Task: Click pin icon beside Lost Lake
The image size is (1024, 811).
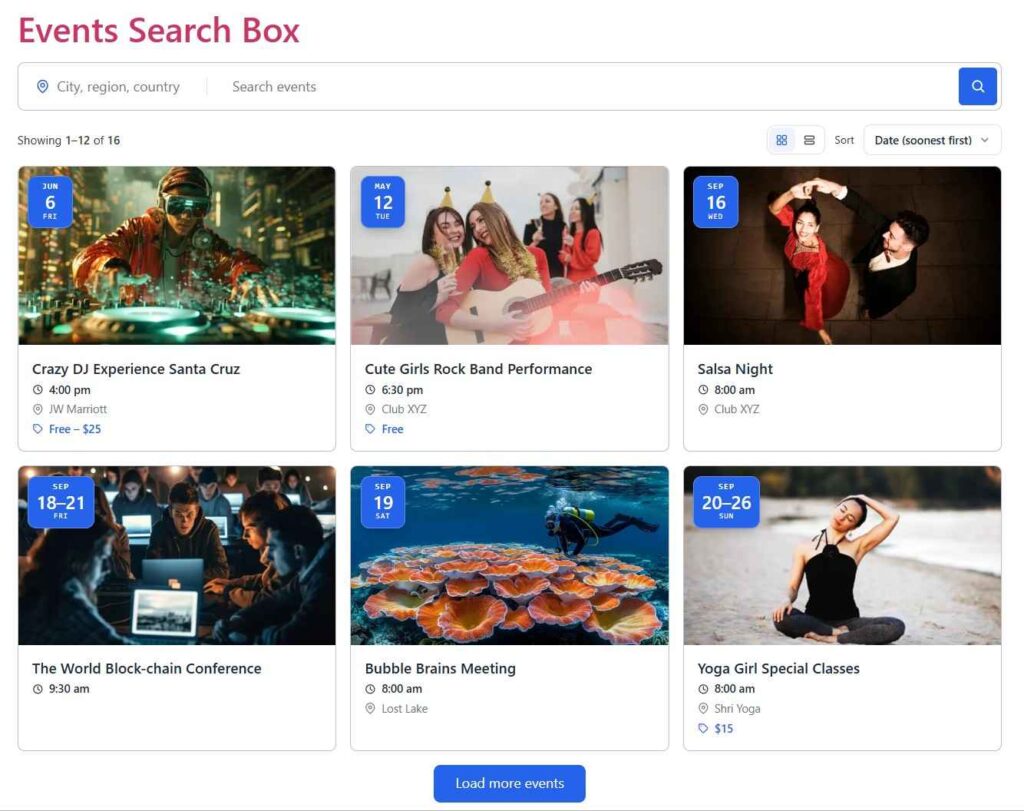Action: coord(370,708)
